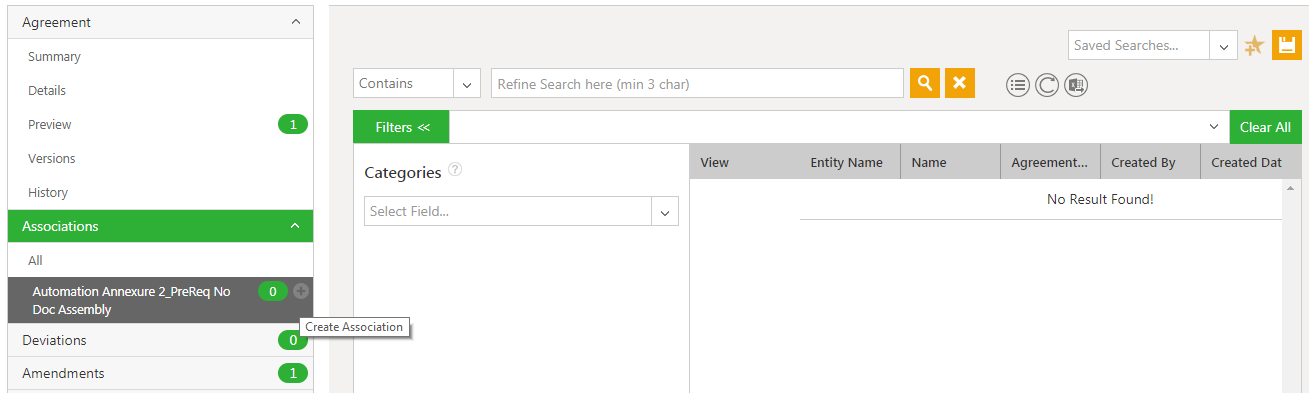Open the Select Field dropdown under Categories
The height and width of the screenshot is (393, 1309).
[521, 211]
